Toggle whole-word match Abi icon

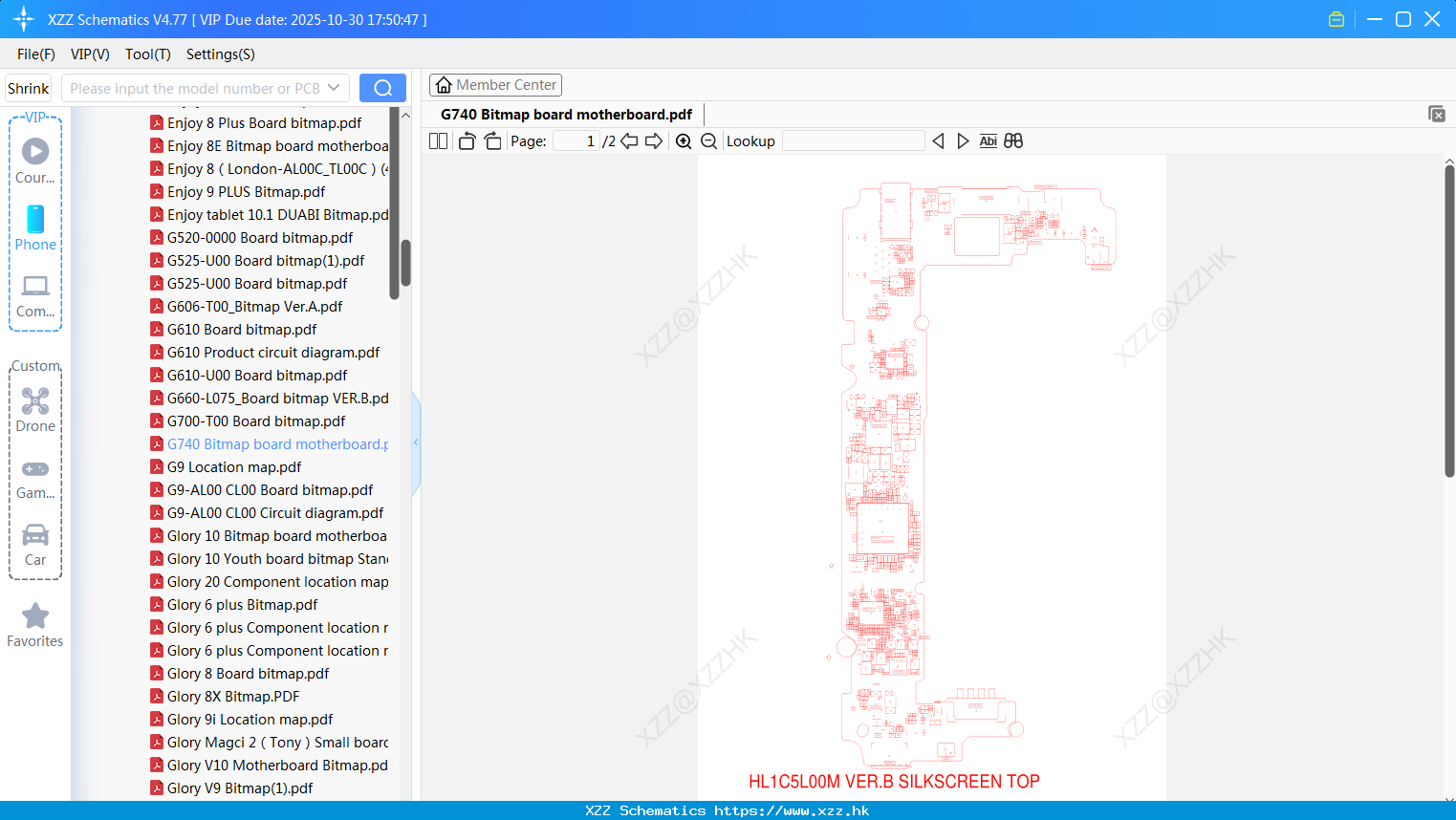[989, 141]
